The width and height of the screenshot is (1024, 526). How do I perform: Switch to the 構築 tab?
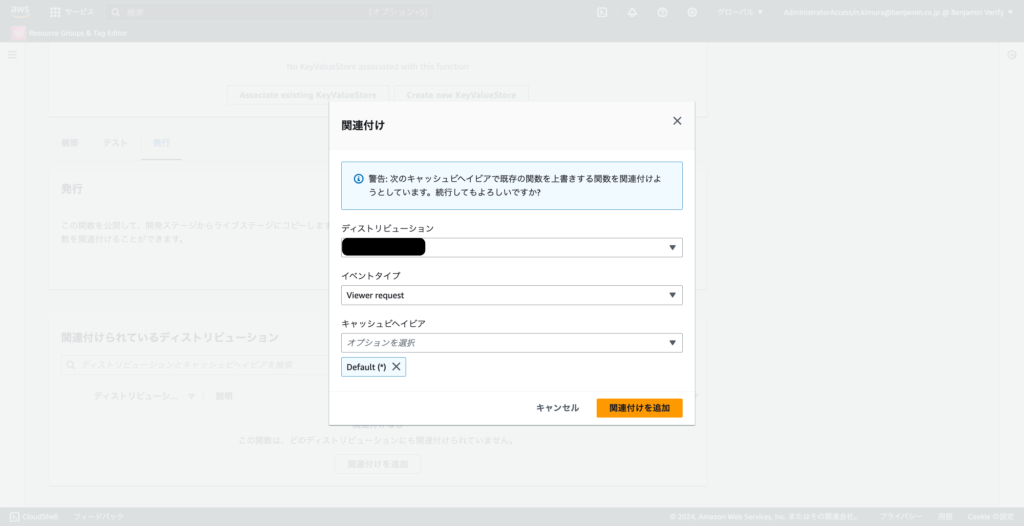(x=69, y=142)
